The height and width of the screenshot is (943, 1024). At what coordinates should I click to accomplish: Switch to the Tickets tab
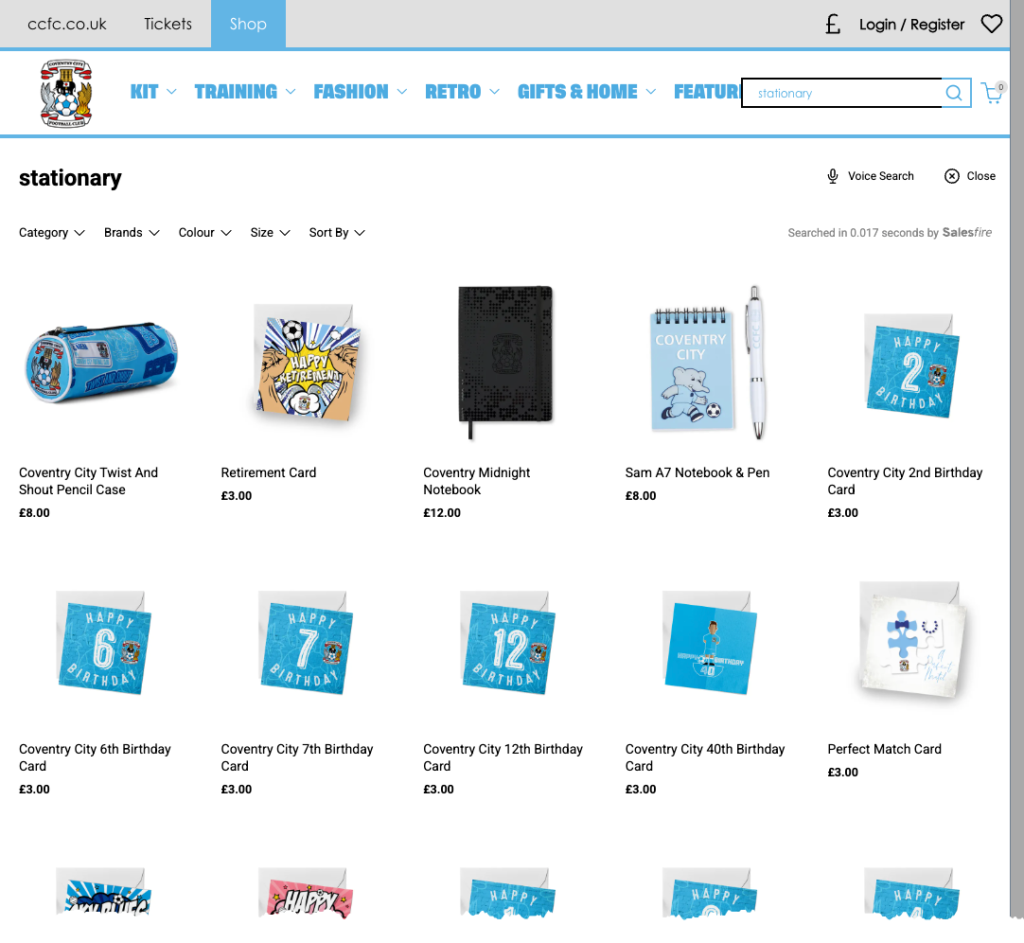pos(168,24)
